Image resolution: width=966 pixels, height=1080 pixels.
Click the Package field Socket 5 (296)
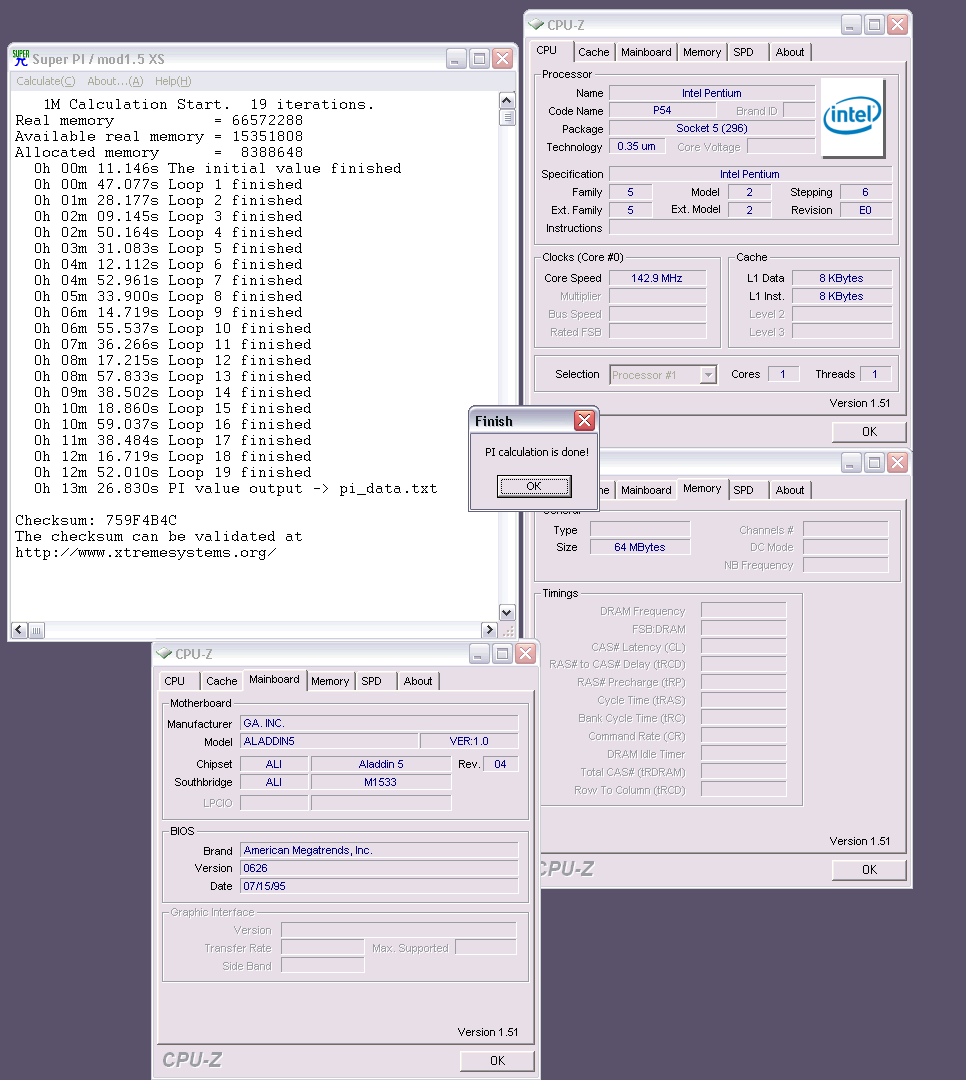coord(712,128)
